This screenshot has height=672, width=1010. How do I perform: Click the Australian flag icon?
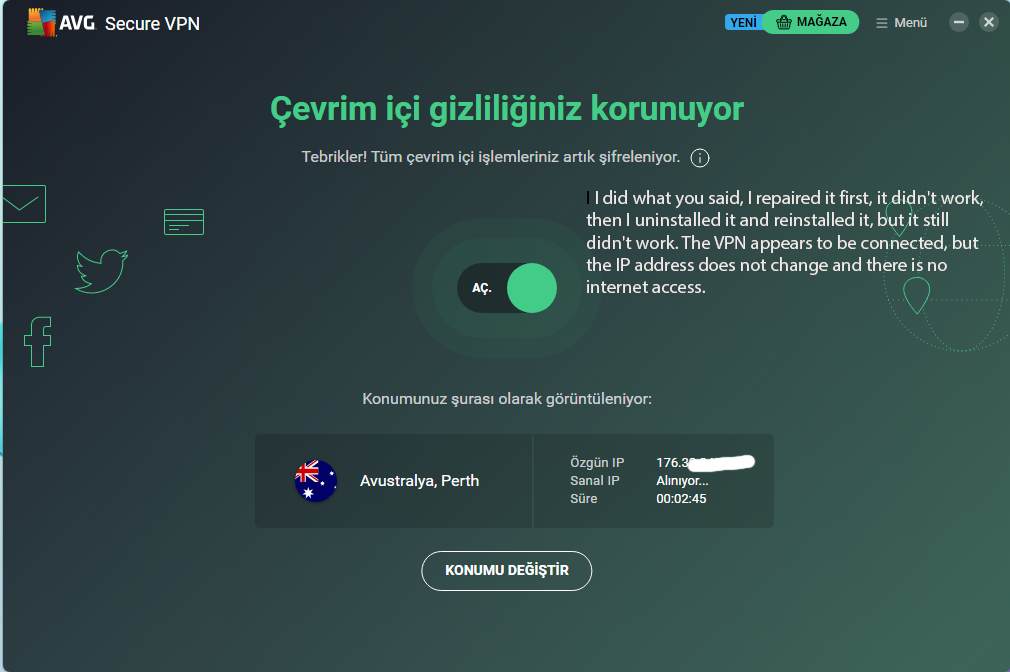click(x=315, y=481)
